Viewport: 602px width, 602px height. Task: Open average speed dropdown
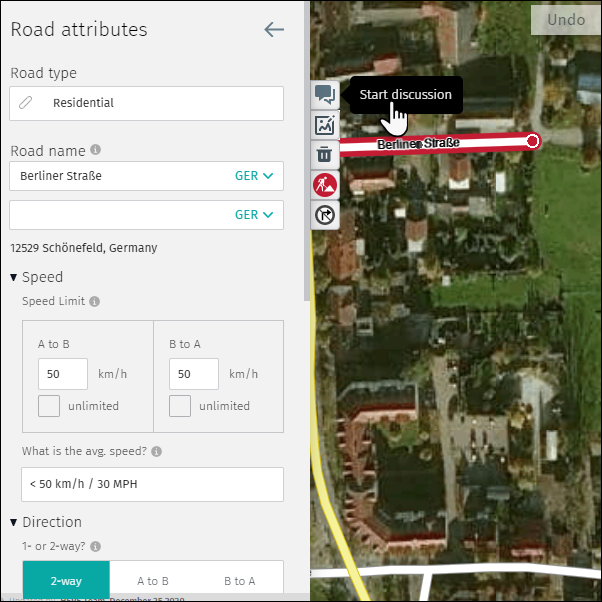click(152, 484)
